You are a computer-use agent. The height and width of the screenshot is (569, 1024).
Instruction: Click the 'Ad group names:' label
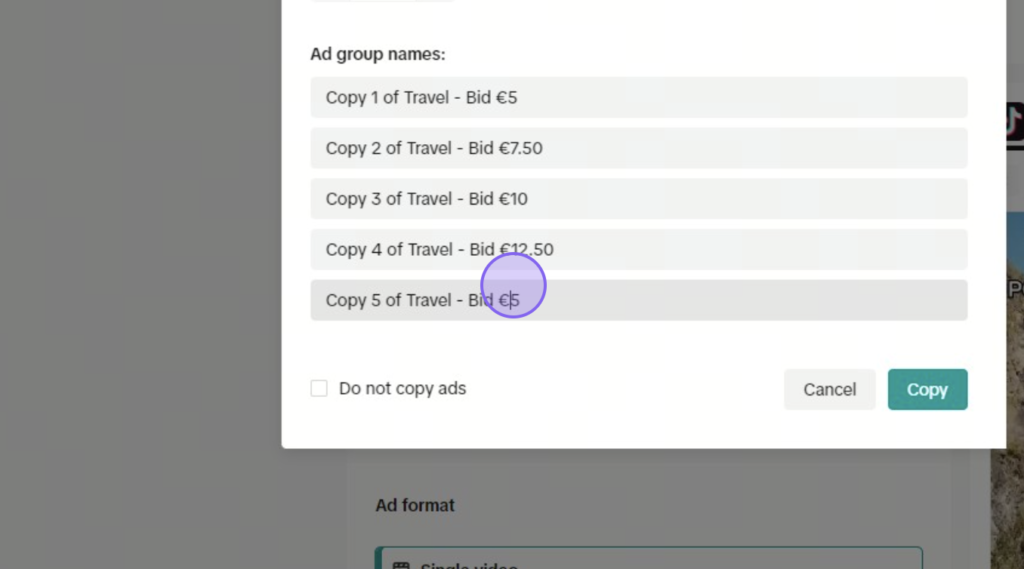point(377,54)
